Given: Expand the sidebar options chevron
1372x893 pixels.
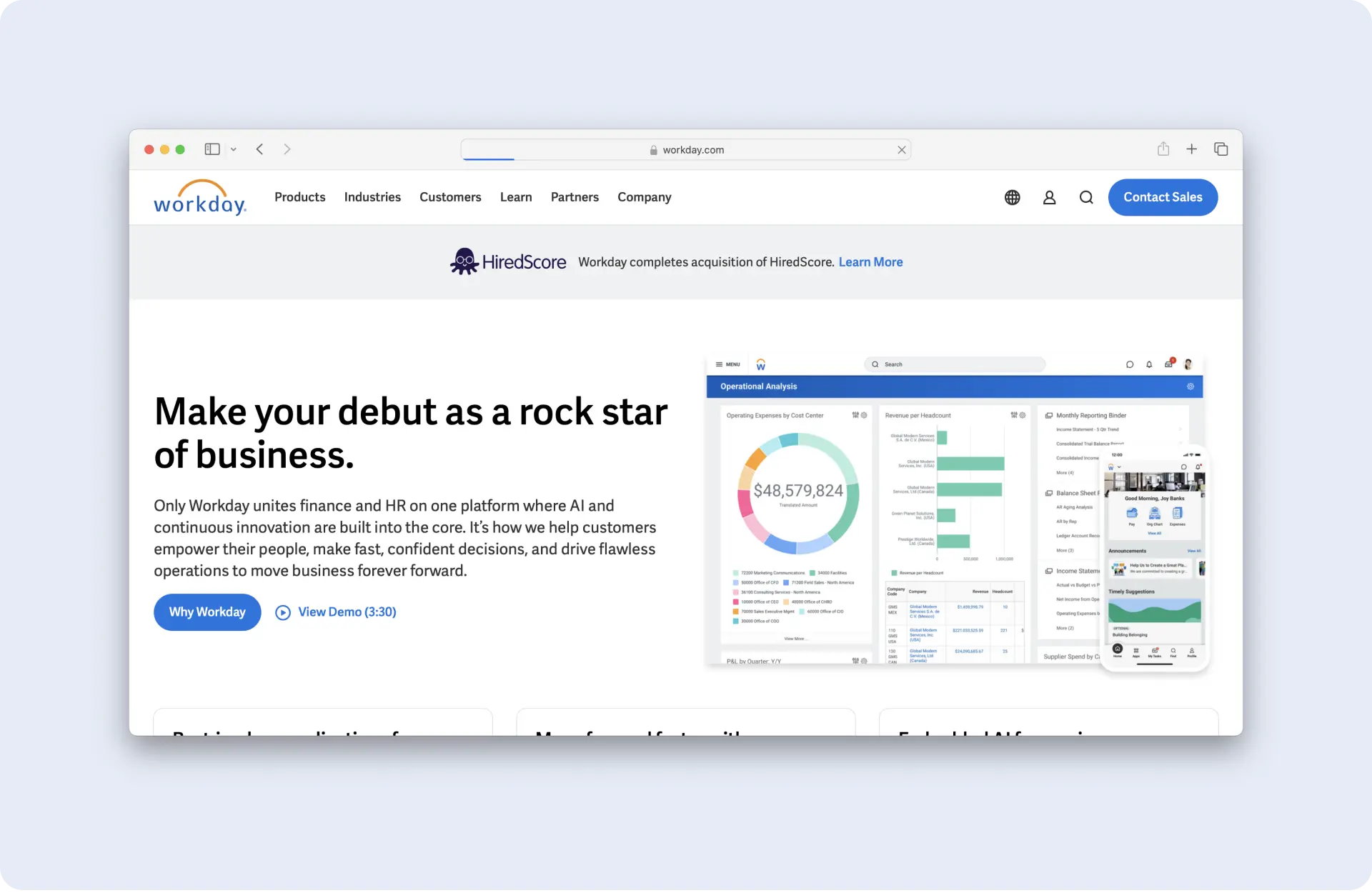Looking at the screenshot, I should (x=234, y=149).
